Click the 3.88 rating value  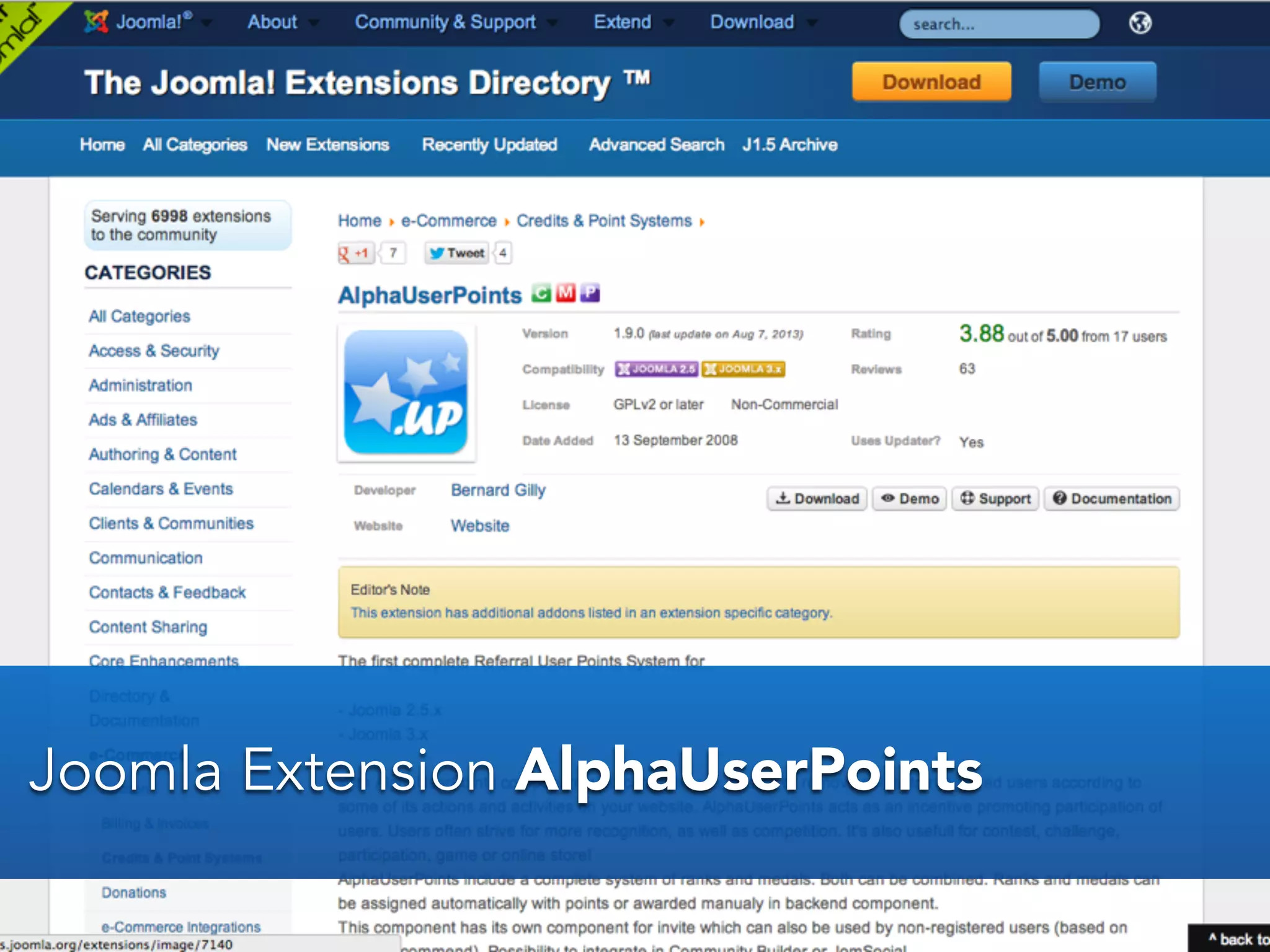tap(982, 333)
